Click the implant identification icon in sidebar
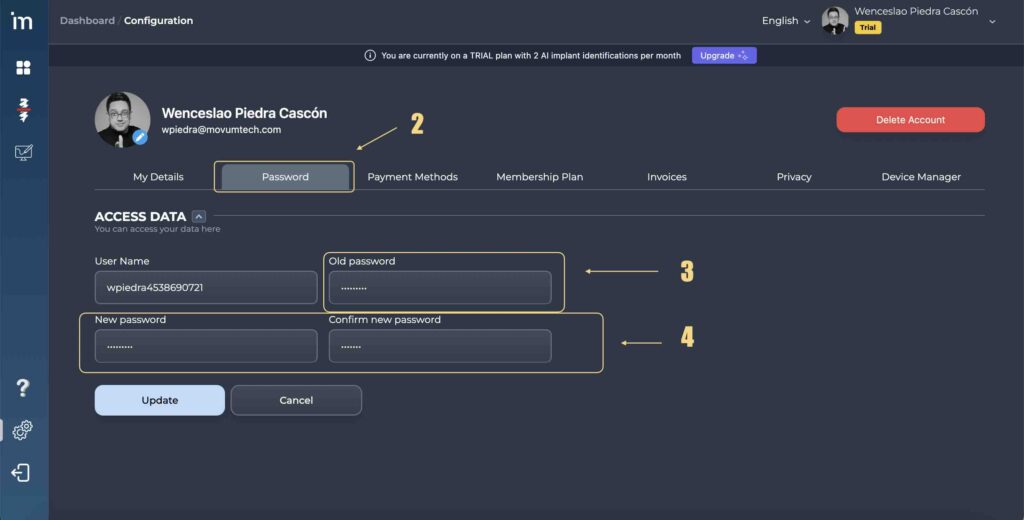The width and height of the screenshot is (1024, 520). click(x=23, y=110)
